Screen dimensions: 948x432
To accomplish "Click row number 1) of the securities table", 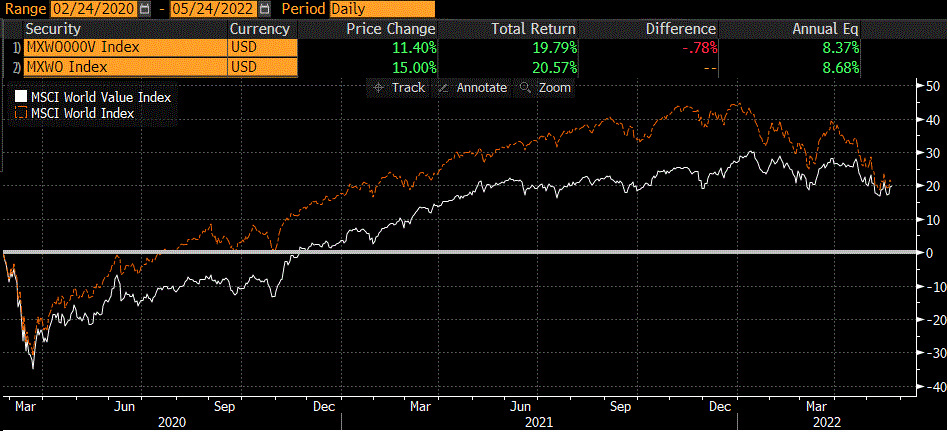I will (x=15, y=48).
